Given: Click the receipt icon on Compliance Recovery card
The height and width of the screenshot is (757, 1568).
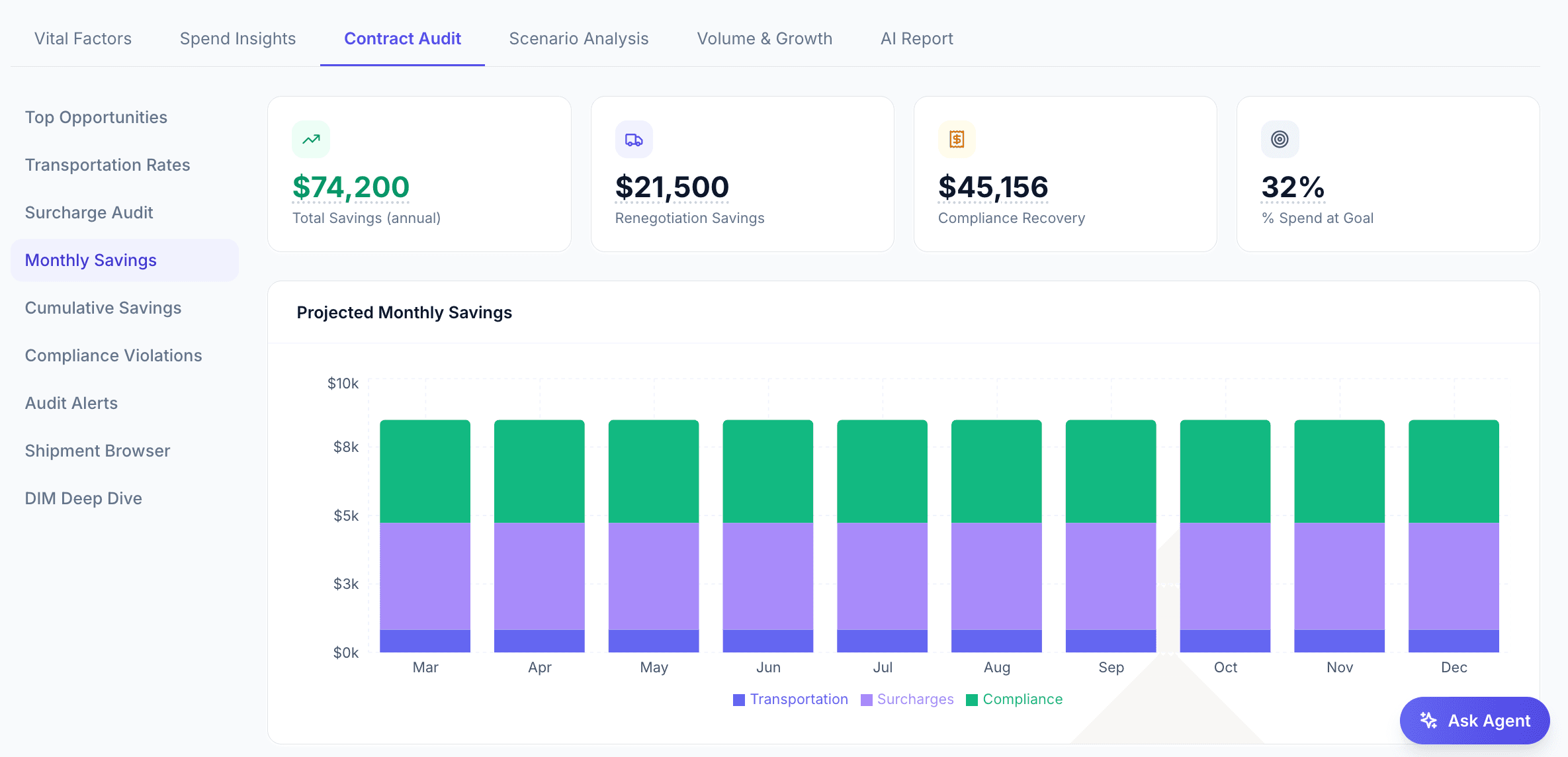Looking at the screenshot, I should click(956, 139).
